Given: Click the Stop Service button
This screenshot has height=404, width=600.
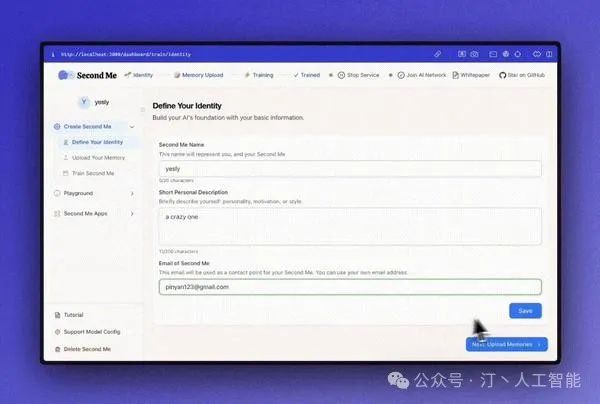Looking at the screenshot, I should [359, 75].
